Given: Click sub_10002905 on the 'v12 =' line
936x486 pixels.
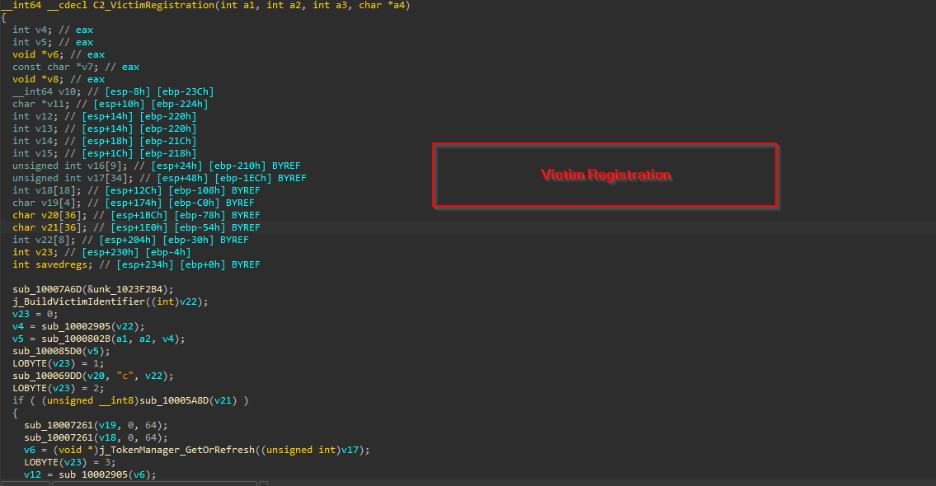Looking at the screenshot, I should pos(93,475).
